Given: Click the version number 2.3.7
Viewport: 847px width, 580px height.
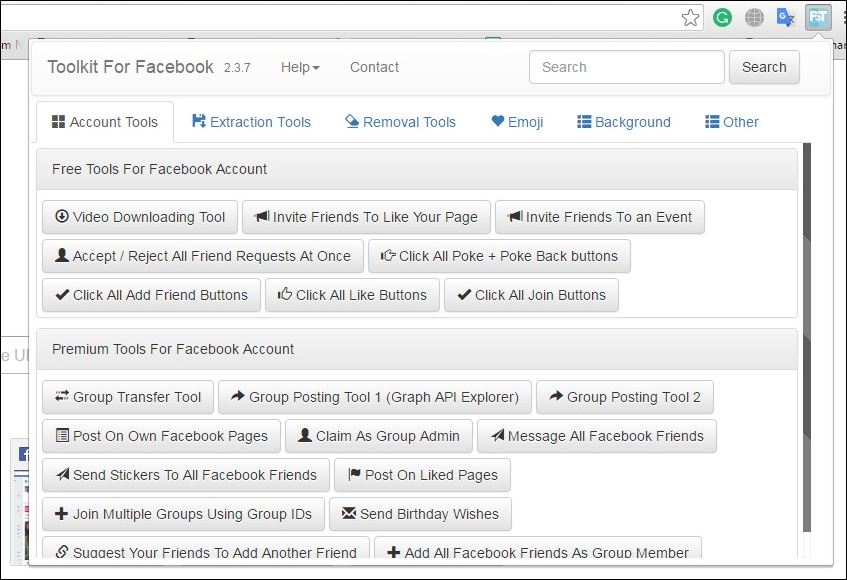Looking at the screenshot, I should click(x=237, y=68).
